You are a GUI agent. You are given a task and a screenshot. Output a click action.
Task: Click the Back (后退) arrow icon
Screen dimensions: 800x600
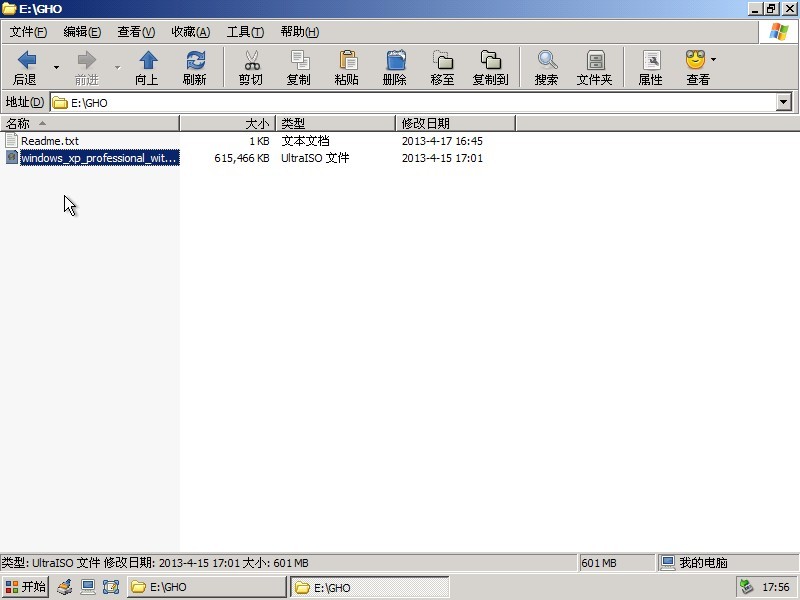click(27, 61)
